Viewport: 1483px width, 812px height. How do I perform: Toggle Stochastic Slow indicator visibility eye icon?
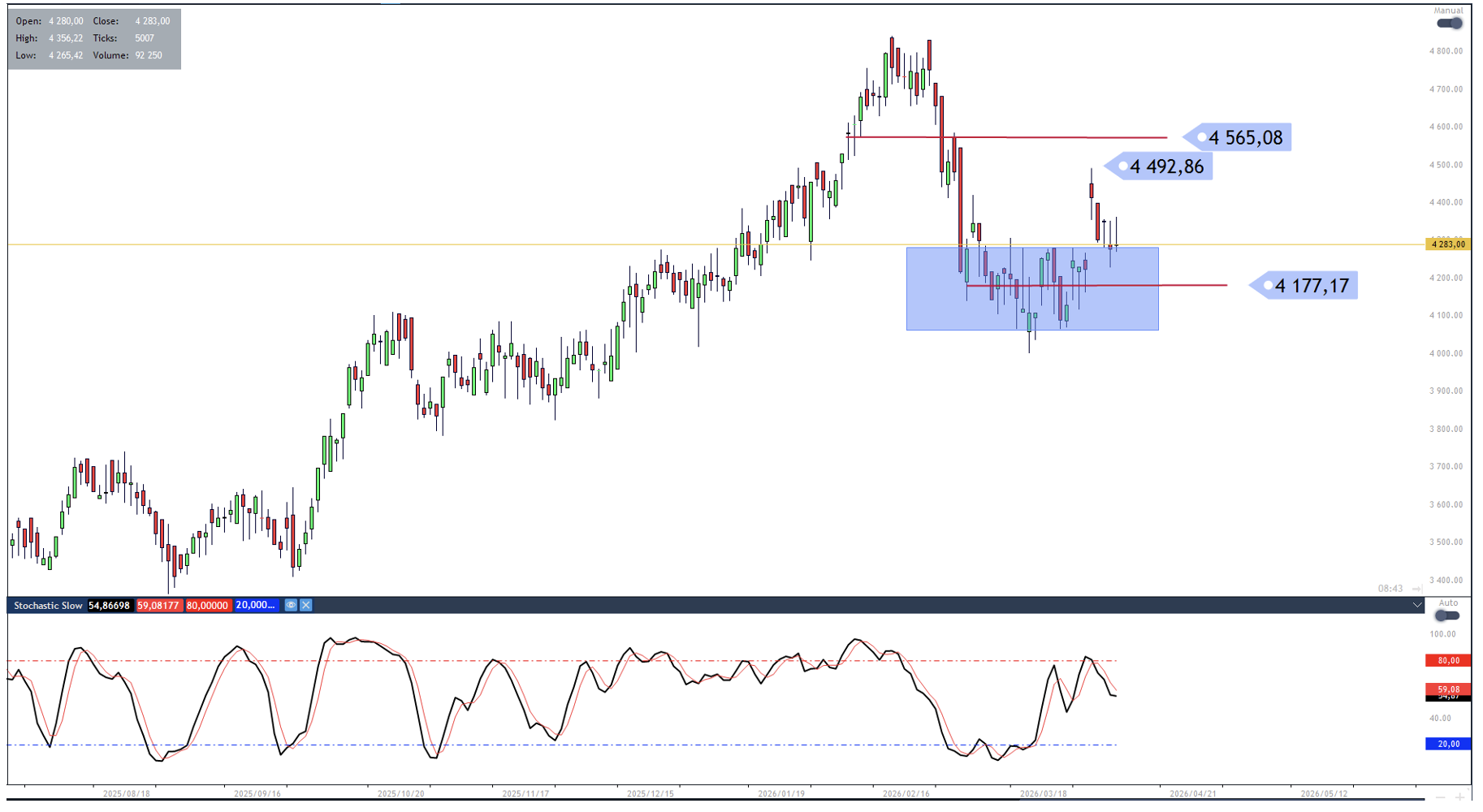pos(291,605)
